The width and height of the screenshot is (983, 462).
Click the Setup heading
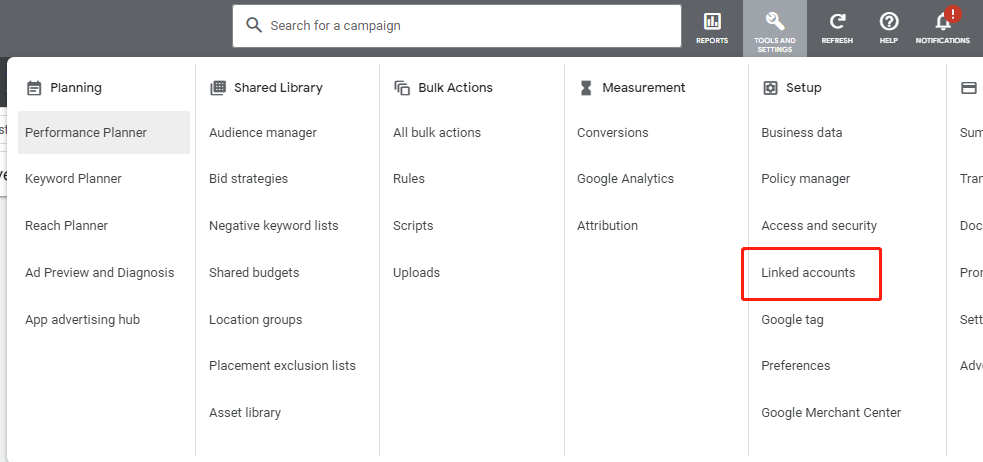point(804,88)
